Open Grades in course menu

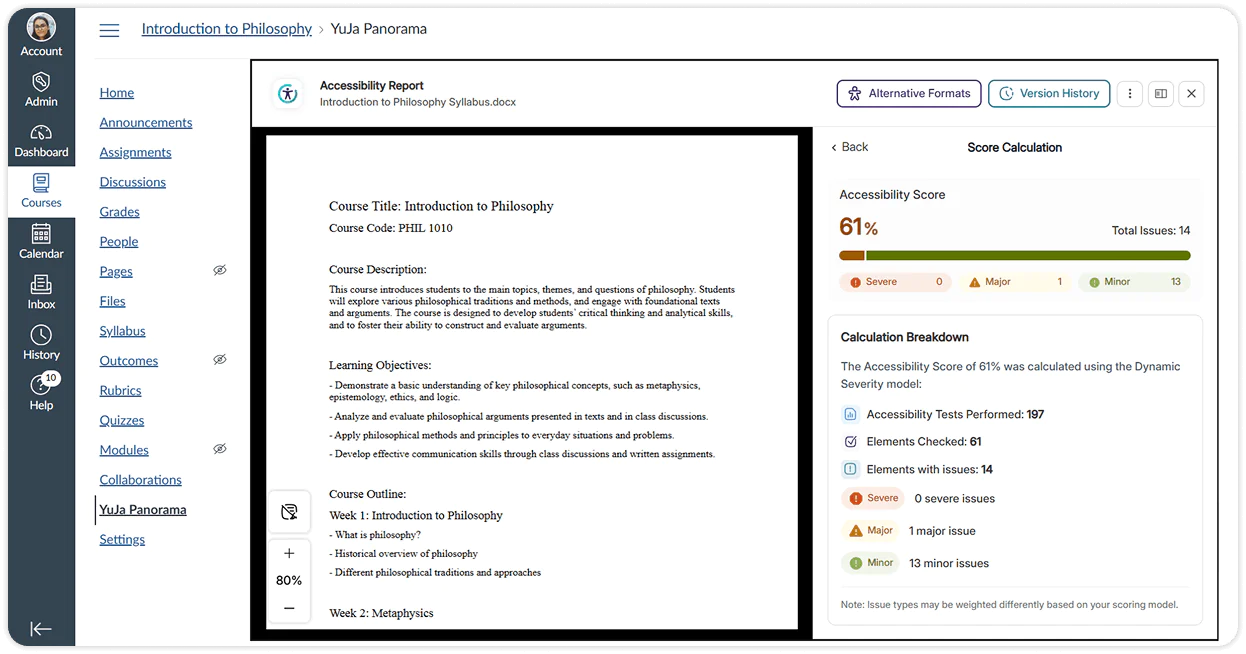pyautogui.click(x=119, y=212)
